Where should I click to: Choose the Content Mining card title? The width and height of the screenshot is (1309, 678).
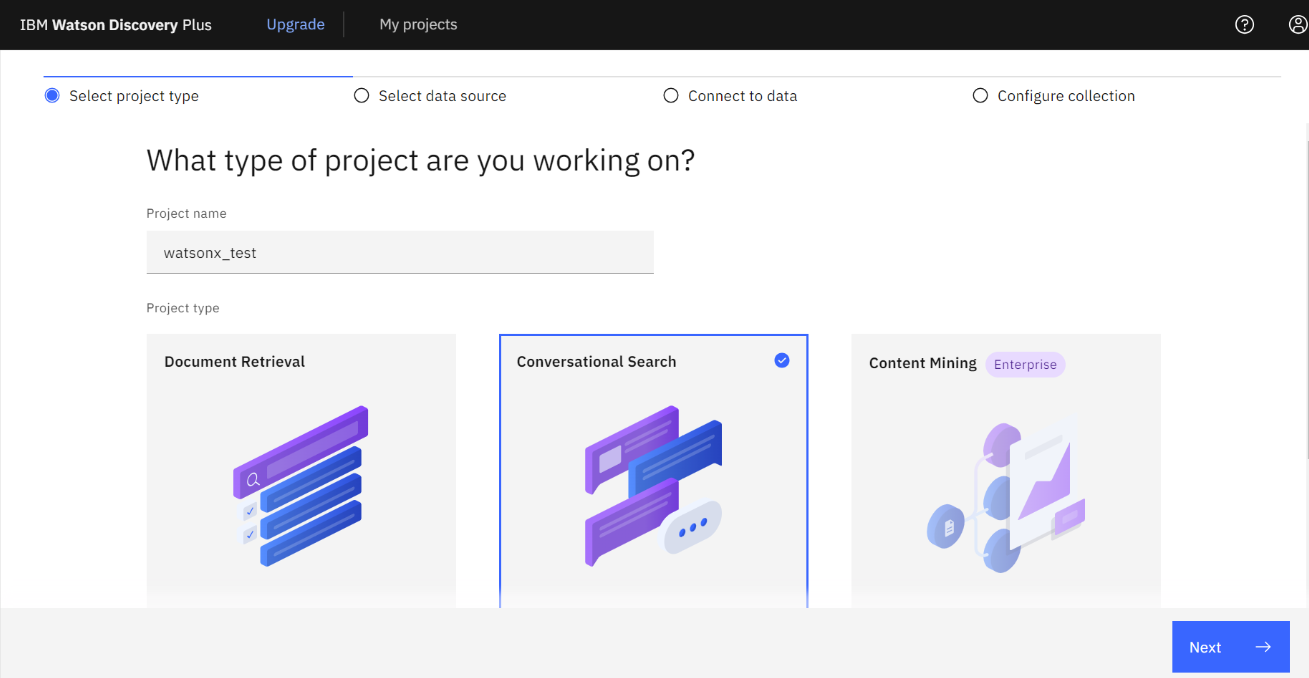tap(922, 363)
